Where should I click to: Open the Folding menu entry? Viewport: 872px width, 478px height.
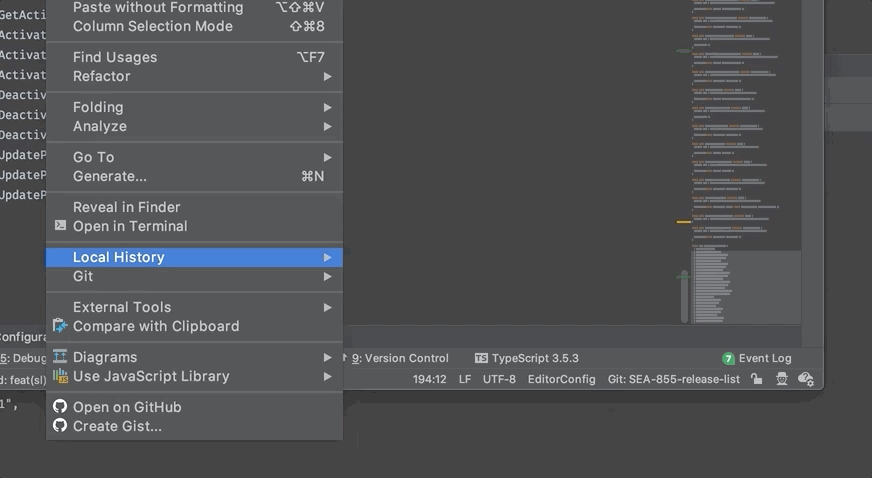click(x=194, y=107)
